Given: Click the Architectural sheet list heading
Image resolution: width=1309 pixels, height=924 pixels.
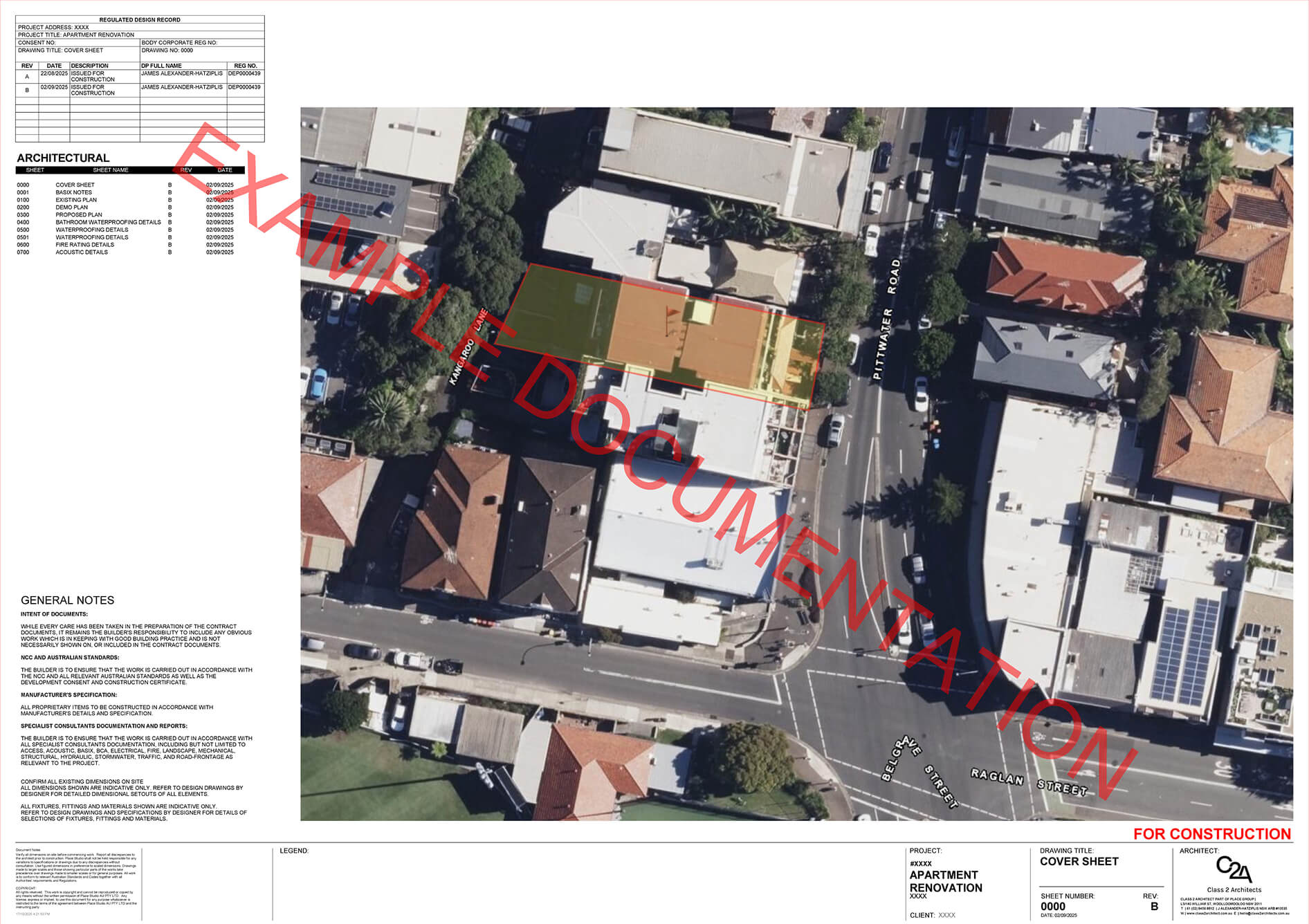Looking at the screenshot, I should [63, 158].
